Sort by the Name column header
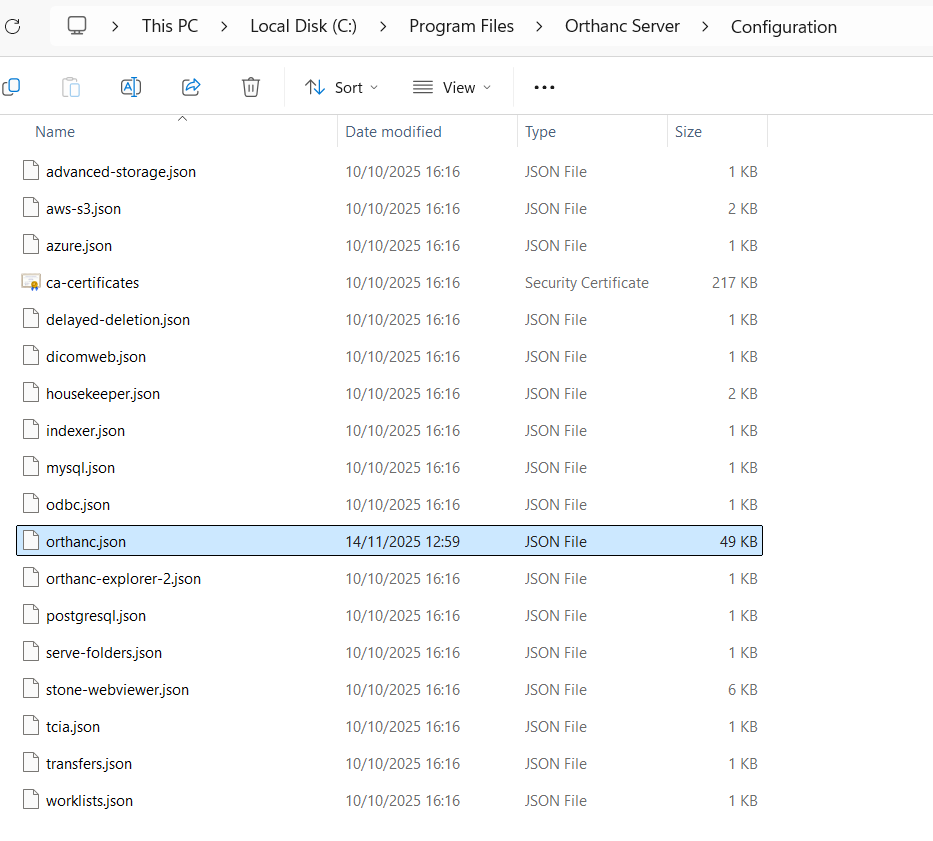This screenshot has width=933, height=841. point(55,132)
